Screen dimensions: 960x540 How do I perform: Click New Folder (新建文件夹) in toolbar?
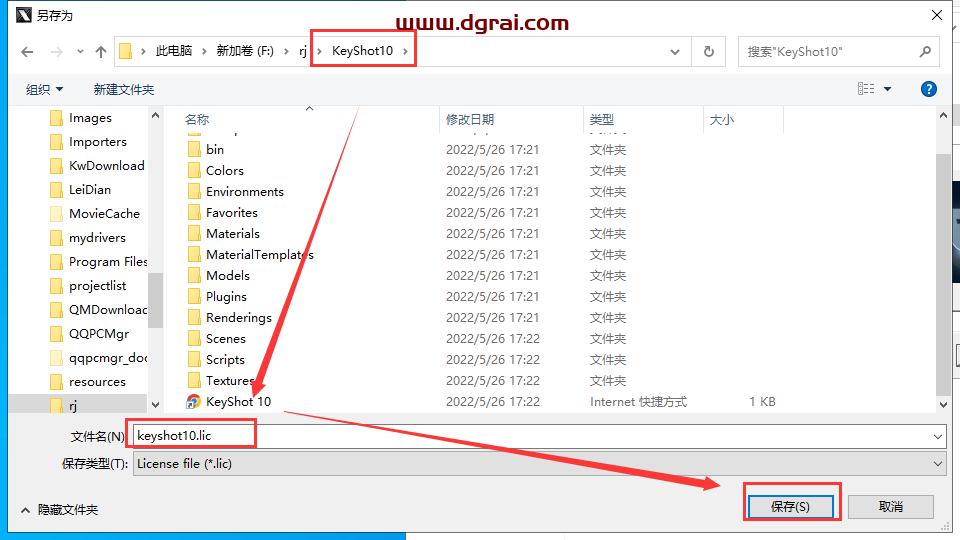point(124,90)
